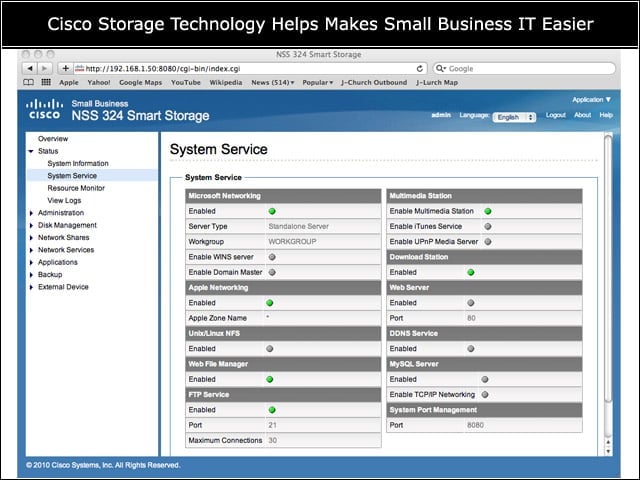Click the Safari back arrow button

click(x=30, y=68)
